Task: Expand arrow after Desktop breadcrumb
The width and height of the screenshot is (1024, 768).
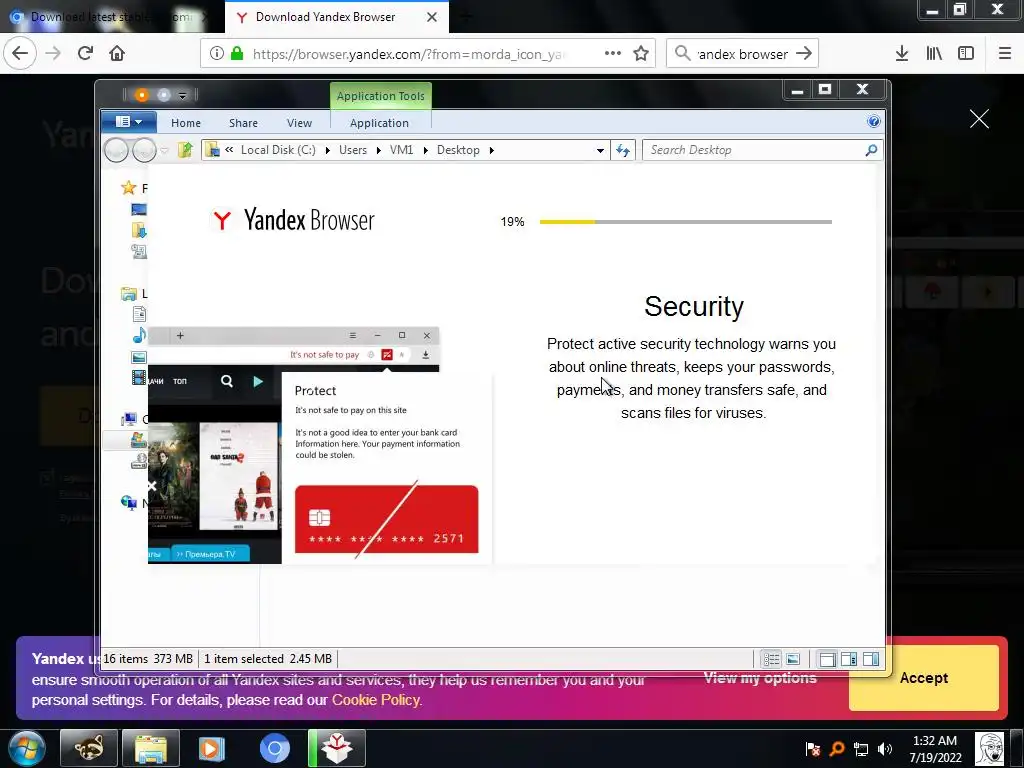Action: (492, 151)
